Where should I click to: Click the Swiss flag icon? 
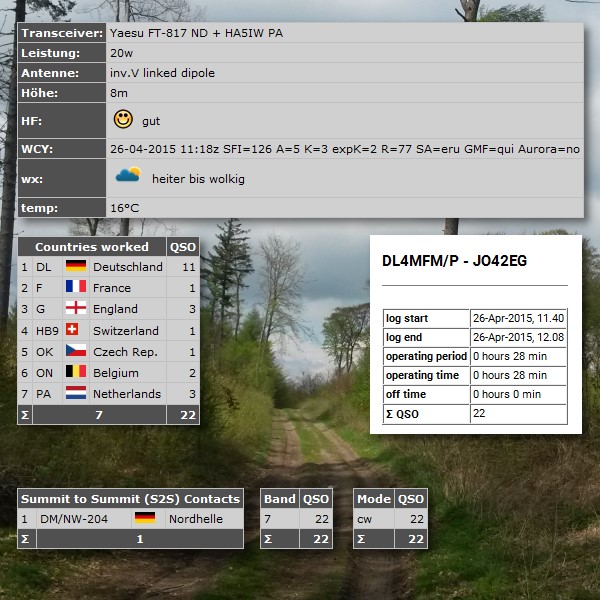click(72, 330)
